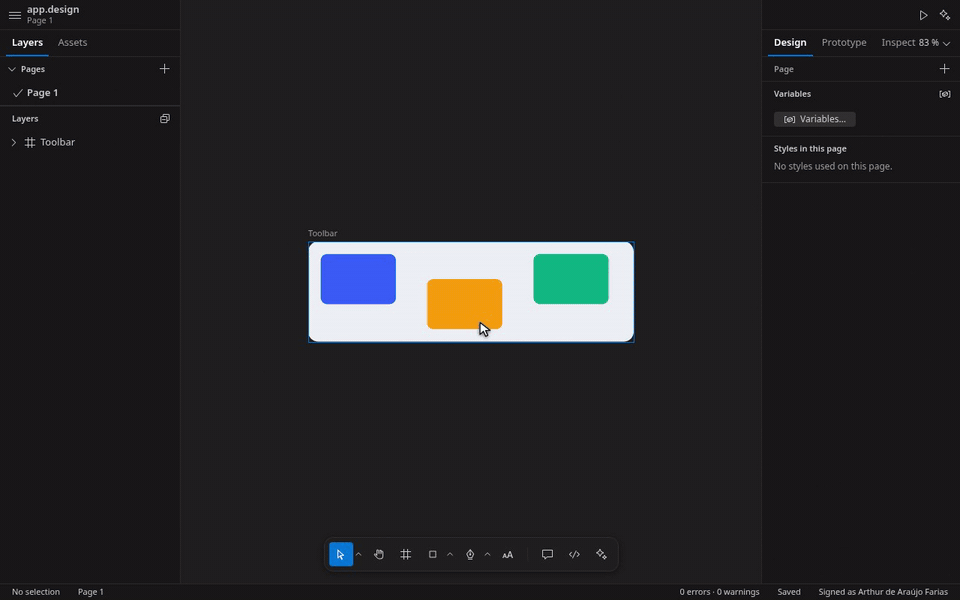Select the orange rectangle on canvas
Image resolution: width=960 pixels, height=600 pixels.
pyautogui.click(x=465, y=304)
